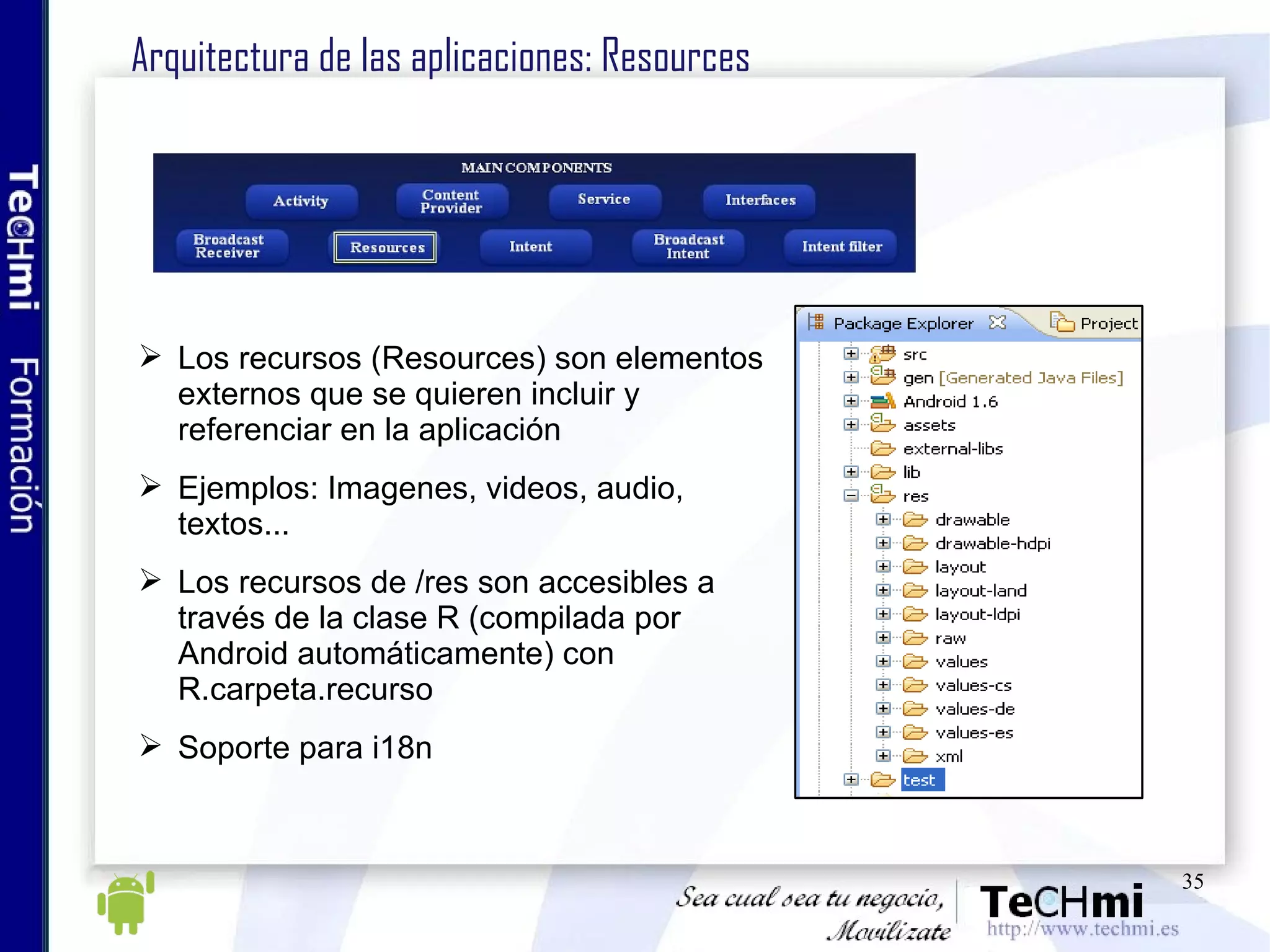Click the assets folder icon
The image size is (1270, 952).
pos(883,424)
